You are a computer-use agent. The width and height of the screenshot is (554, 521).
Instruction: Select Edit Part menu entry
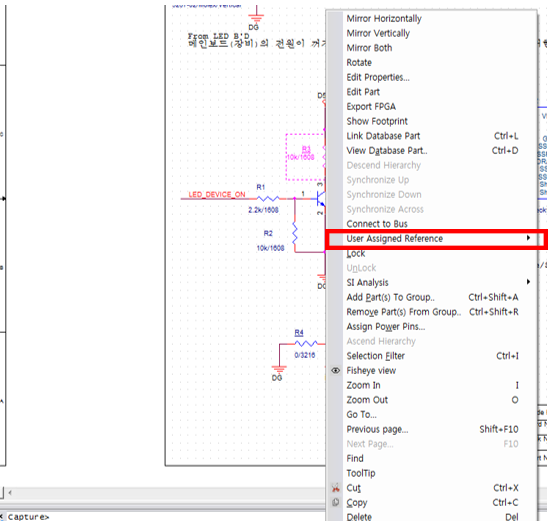tap(363, 92)
